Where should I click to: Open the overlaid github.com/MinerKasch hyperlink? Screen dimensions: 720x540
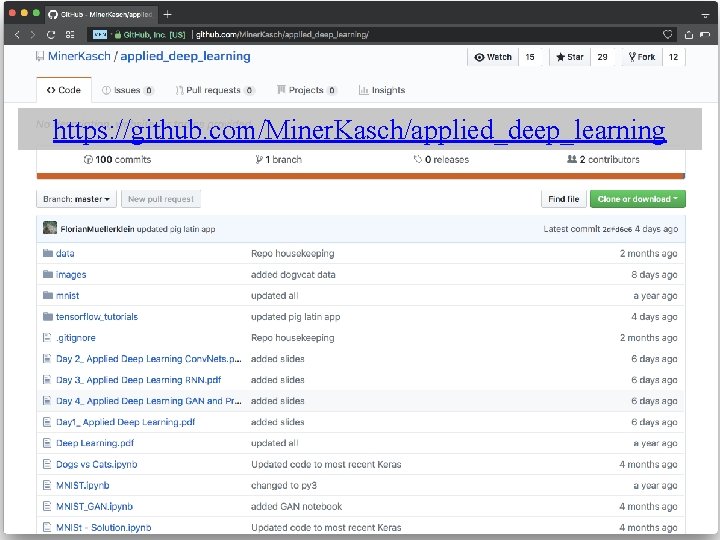pos(359,130)
